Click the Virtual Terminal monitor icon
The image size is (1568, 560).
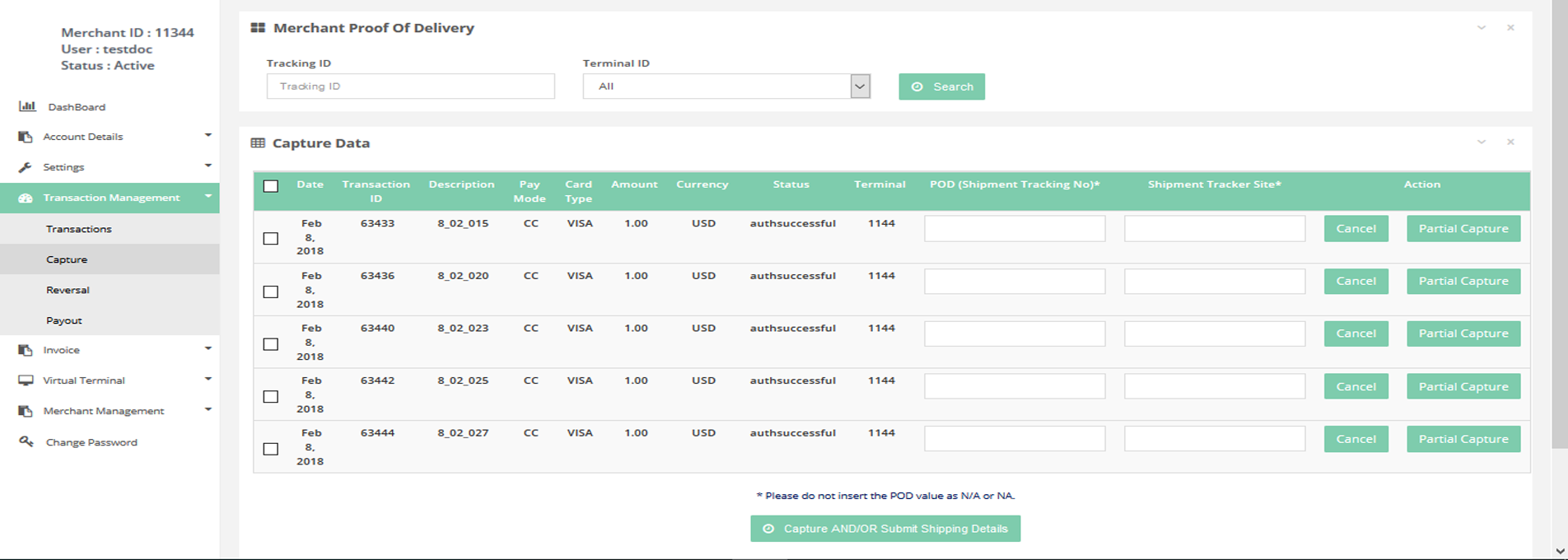26,380
